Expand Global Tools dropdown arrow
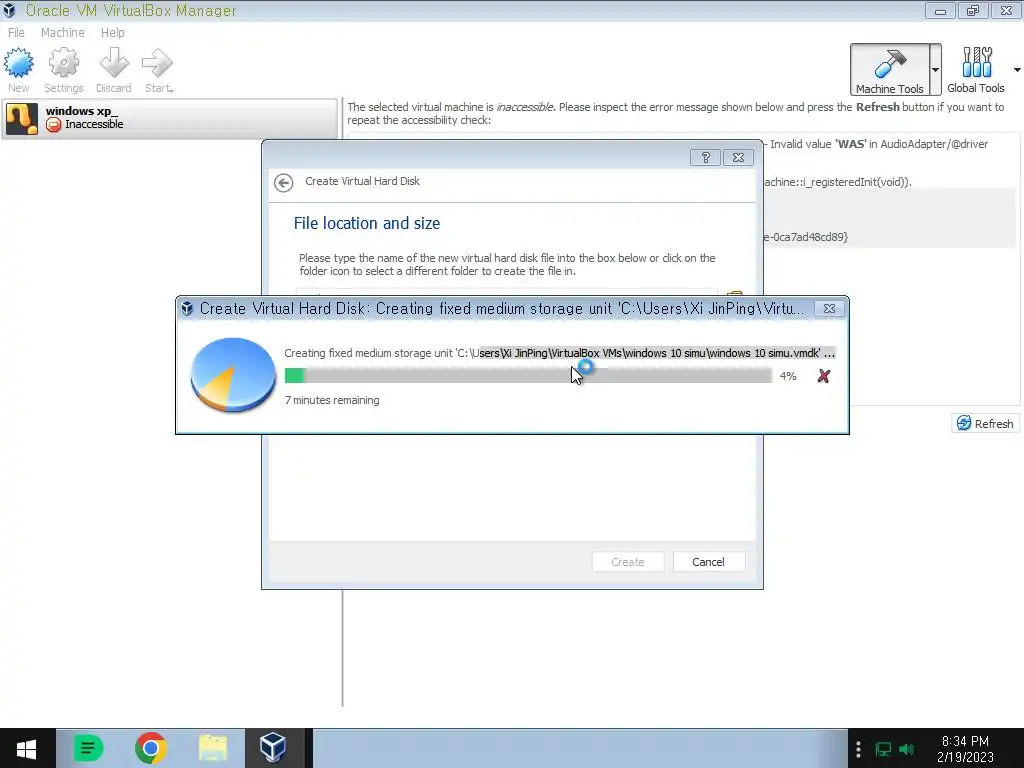 (1017, 70)
